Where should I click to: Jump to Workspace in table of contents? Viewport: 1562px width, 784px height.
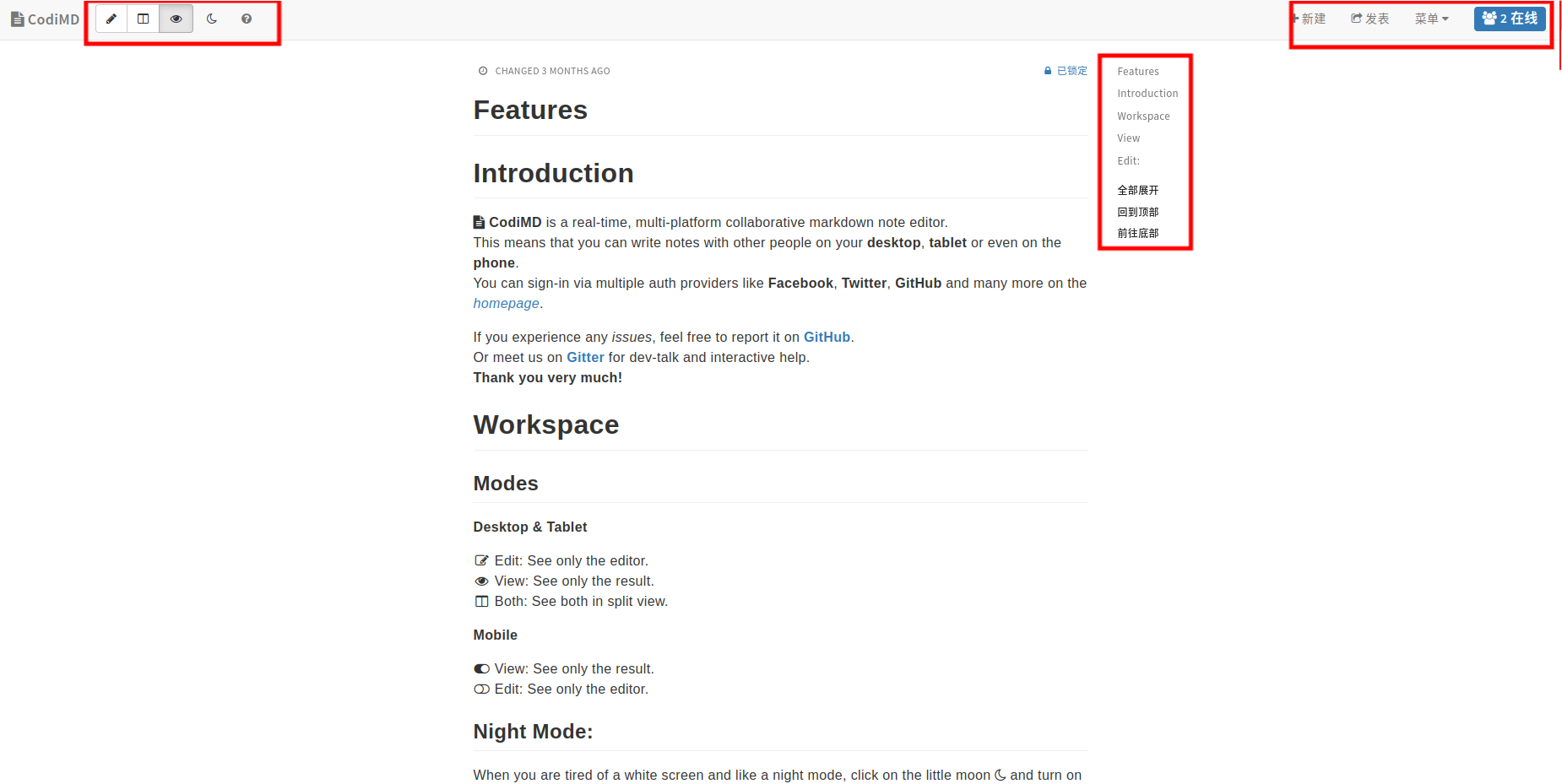pos(1143,116)
